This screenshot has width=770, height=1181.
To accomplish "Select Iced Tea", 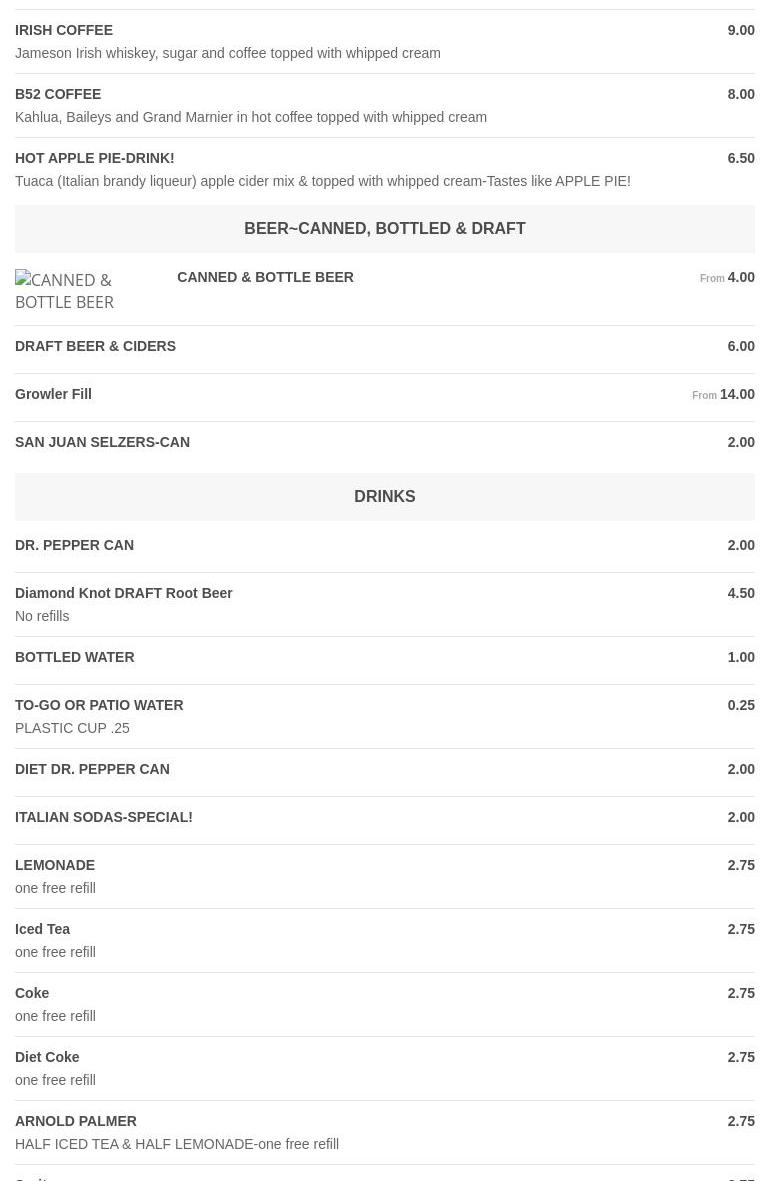I will pyautogui.click(x=42, y=929).
